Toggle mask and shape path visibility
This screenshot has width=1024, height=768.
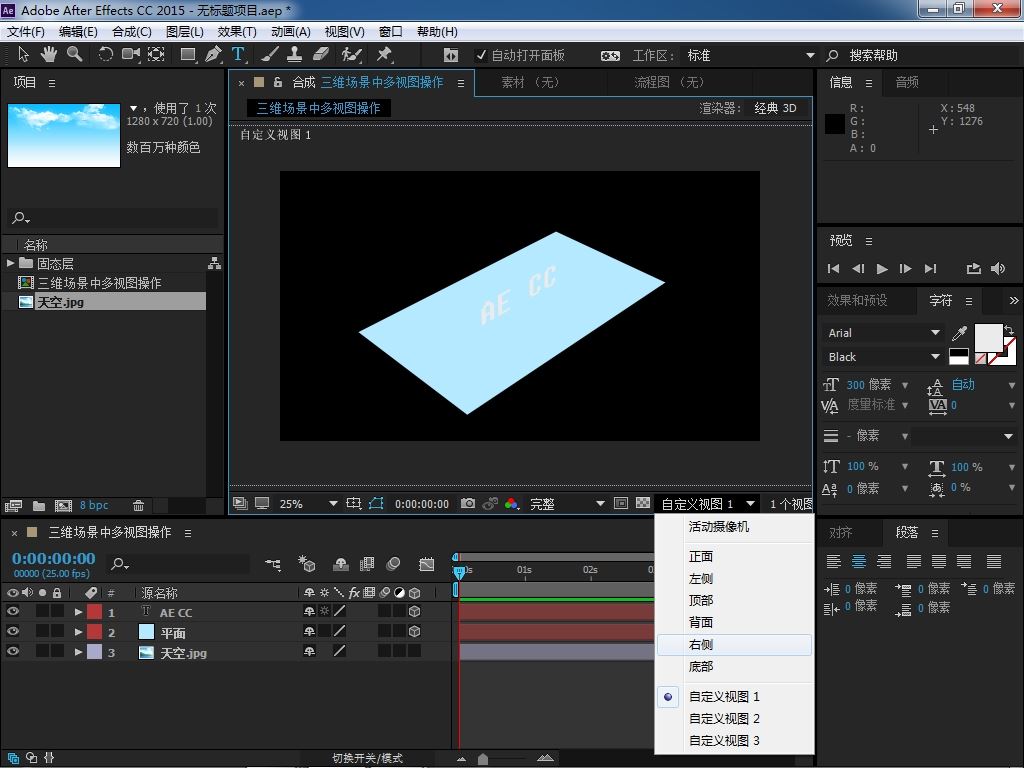(376, 504)
